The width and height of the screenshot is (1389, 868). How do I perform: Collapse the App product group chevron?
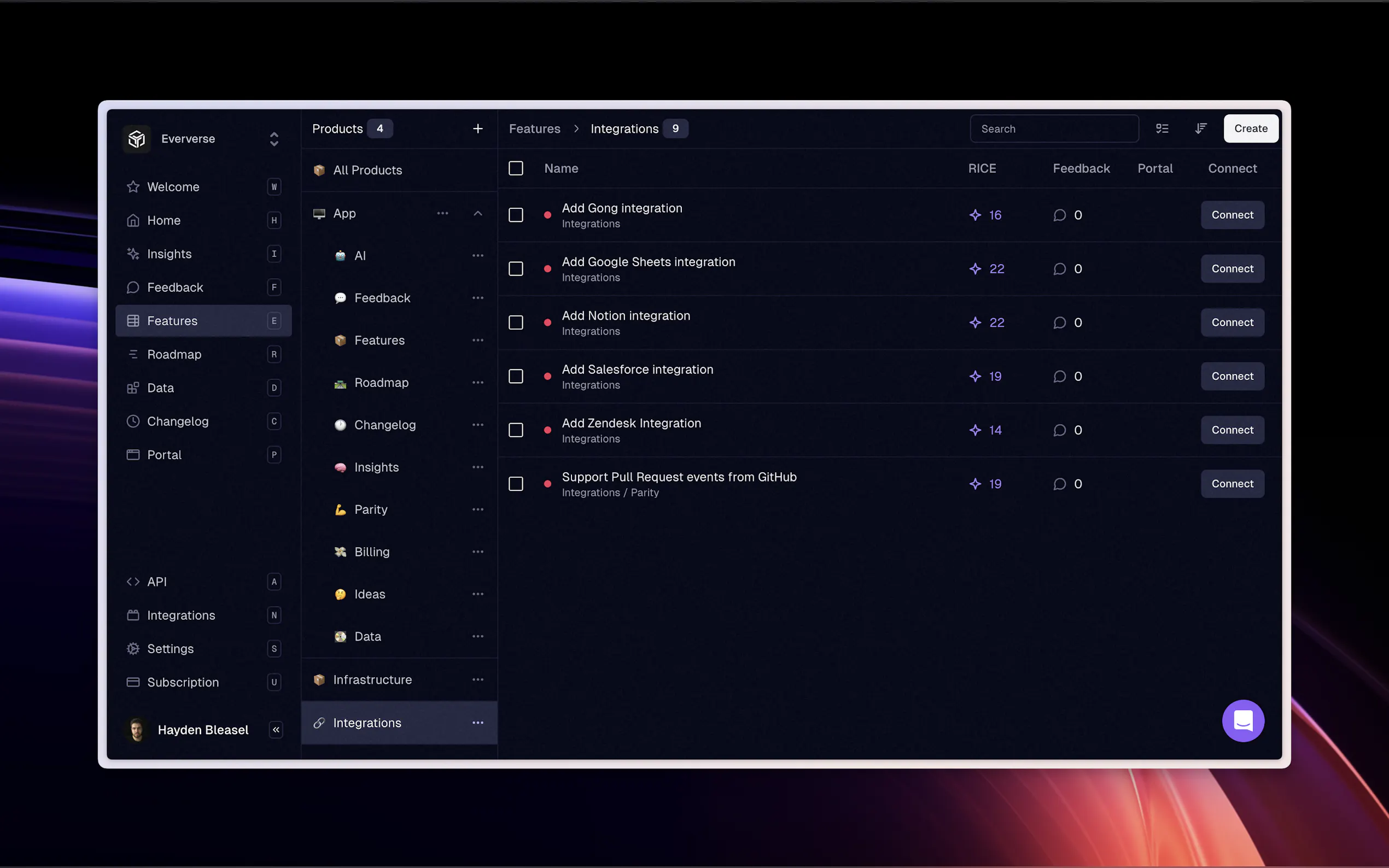coord(477,214)
